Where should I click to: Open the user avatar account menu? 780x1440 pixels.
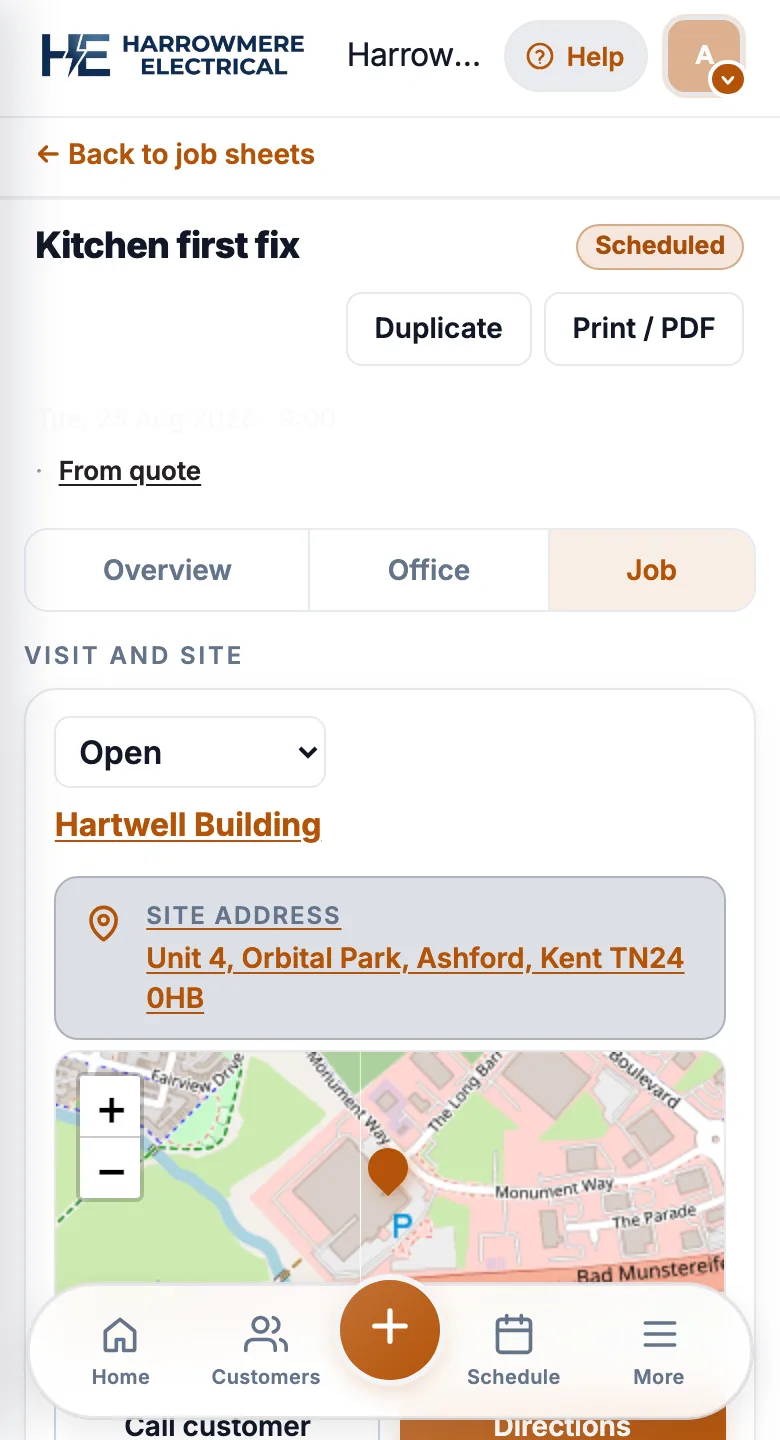tap(705, 56)
